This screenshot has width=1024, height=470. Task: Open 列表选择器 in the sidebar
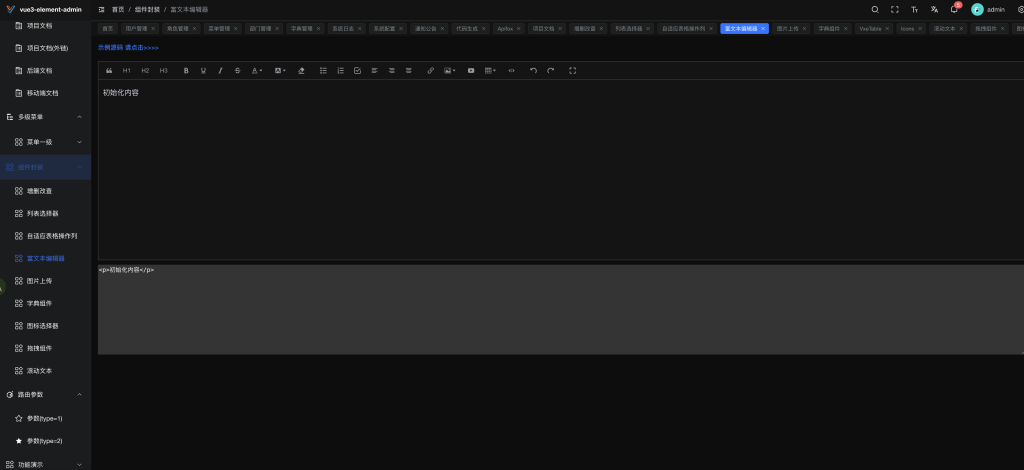pyautogui.click(x=45, y=213)
